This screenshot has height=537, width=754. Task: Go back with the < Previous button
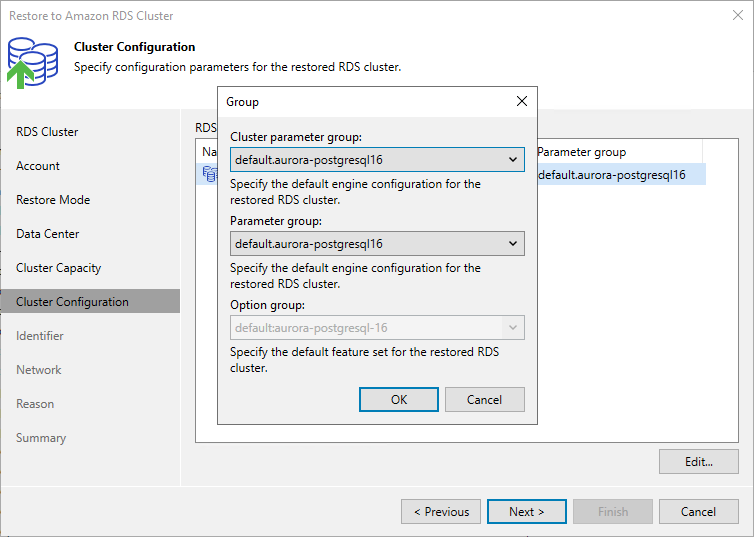pyautogui.click(x=441, y=512)
